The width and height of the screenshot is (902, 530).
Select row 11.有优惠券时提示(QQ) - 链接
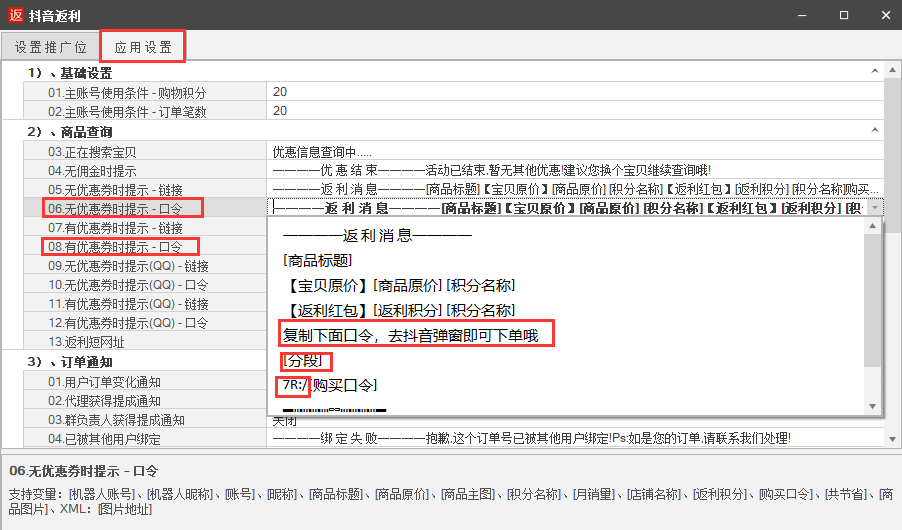144,303
